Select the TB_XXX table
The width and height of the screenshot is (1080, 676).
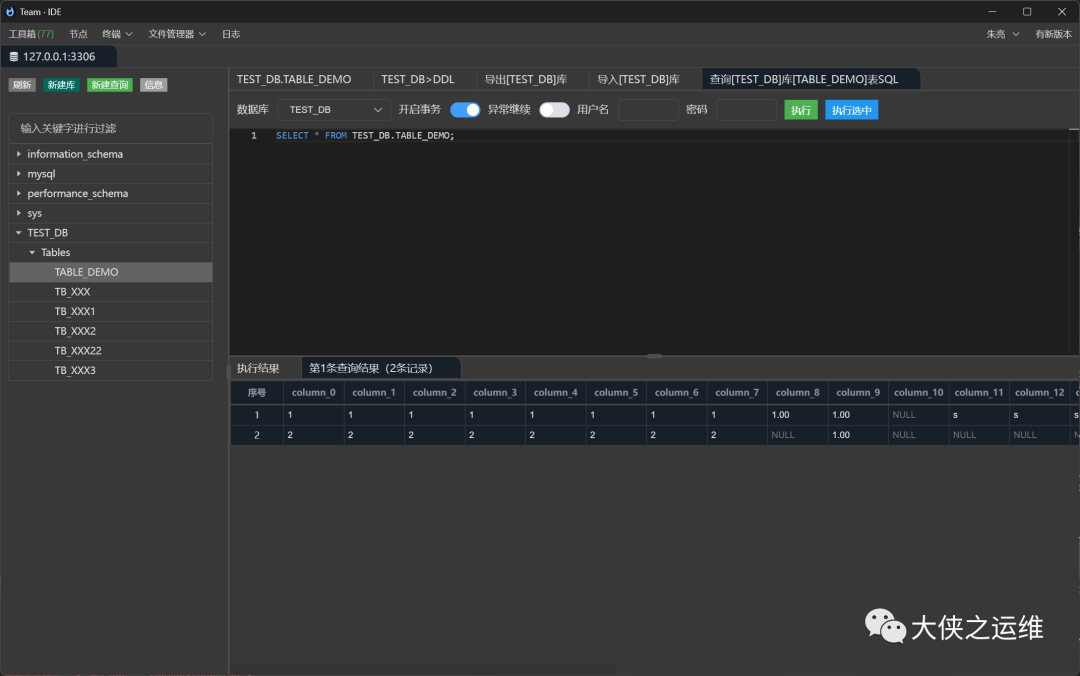click(110, 291)
